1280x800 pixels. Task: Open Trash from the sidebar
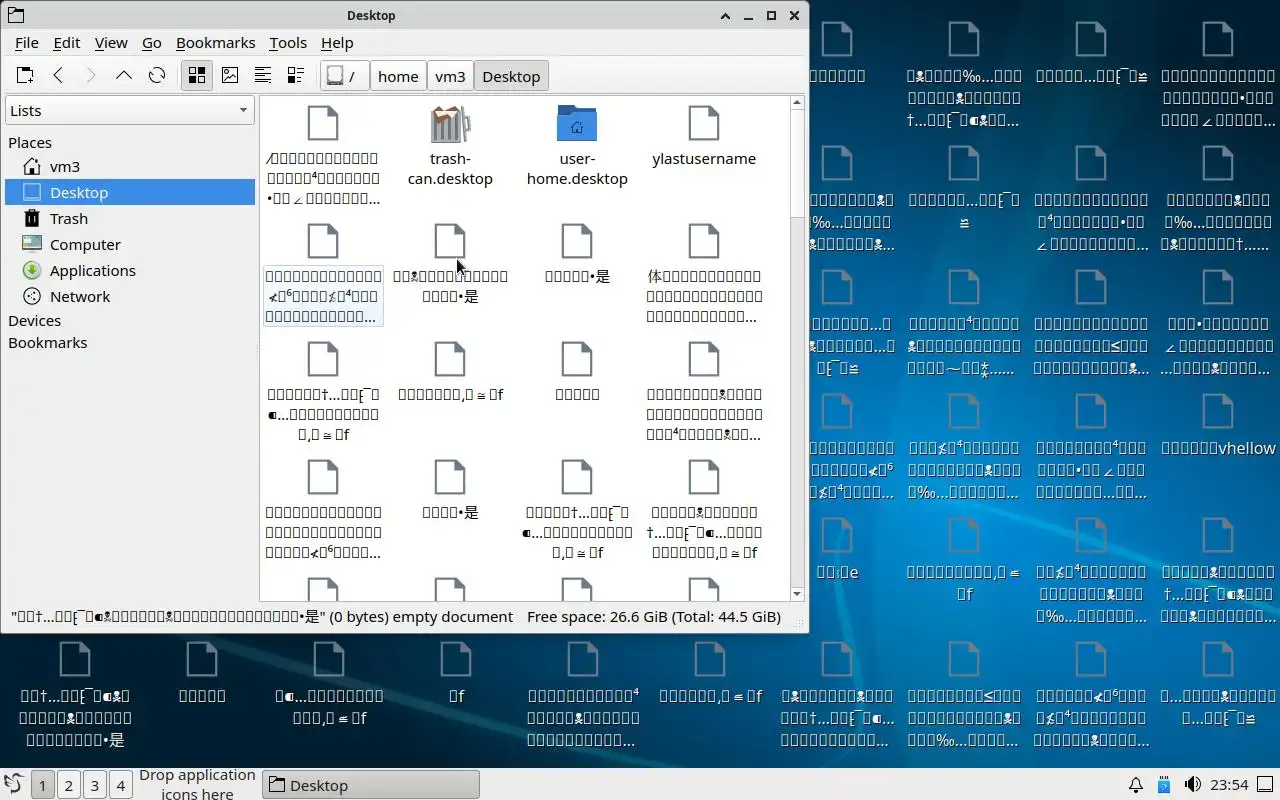pos(130,218)
